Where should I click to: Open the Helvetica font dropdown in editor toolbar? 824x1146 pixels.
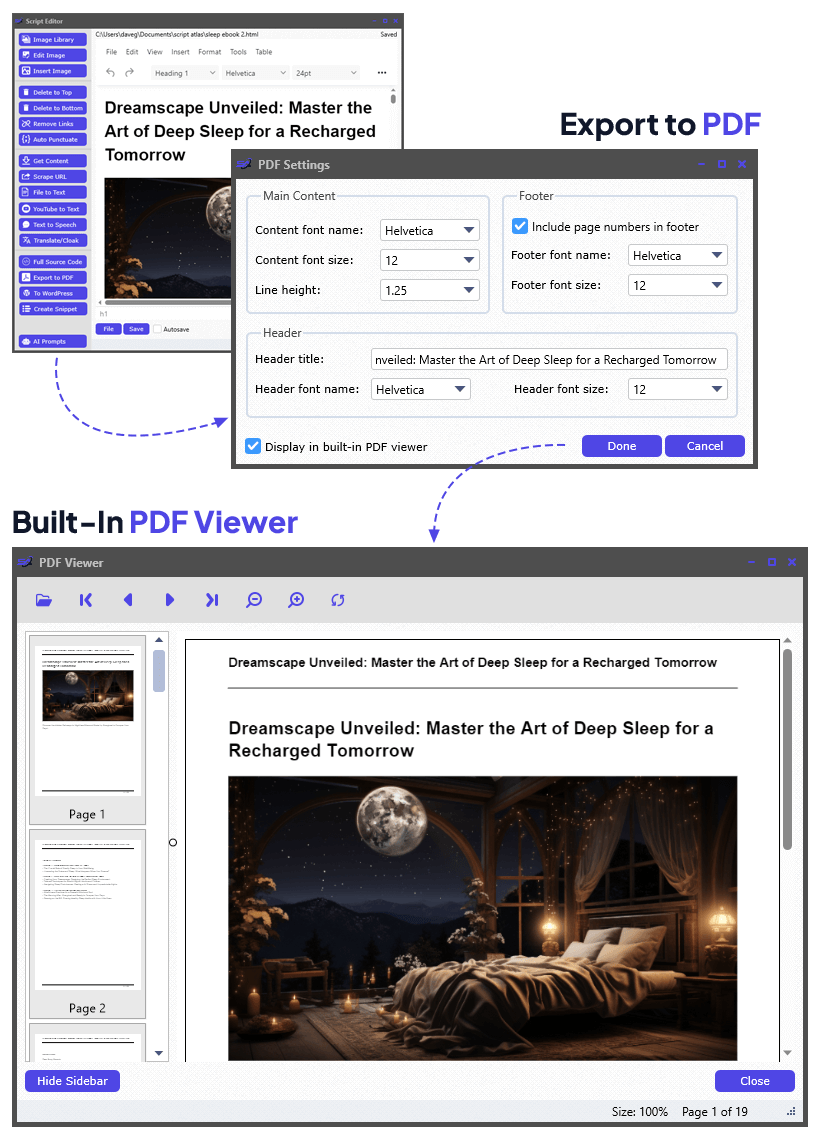[255, 73]
